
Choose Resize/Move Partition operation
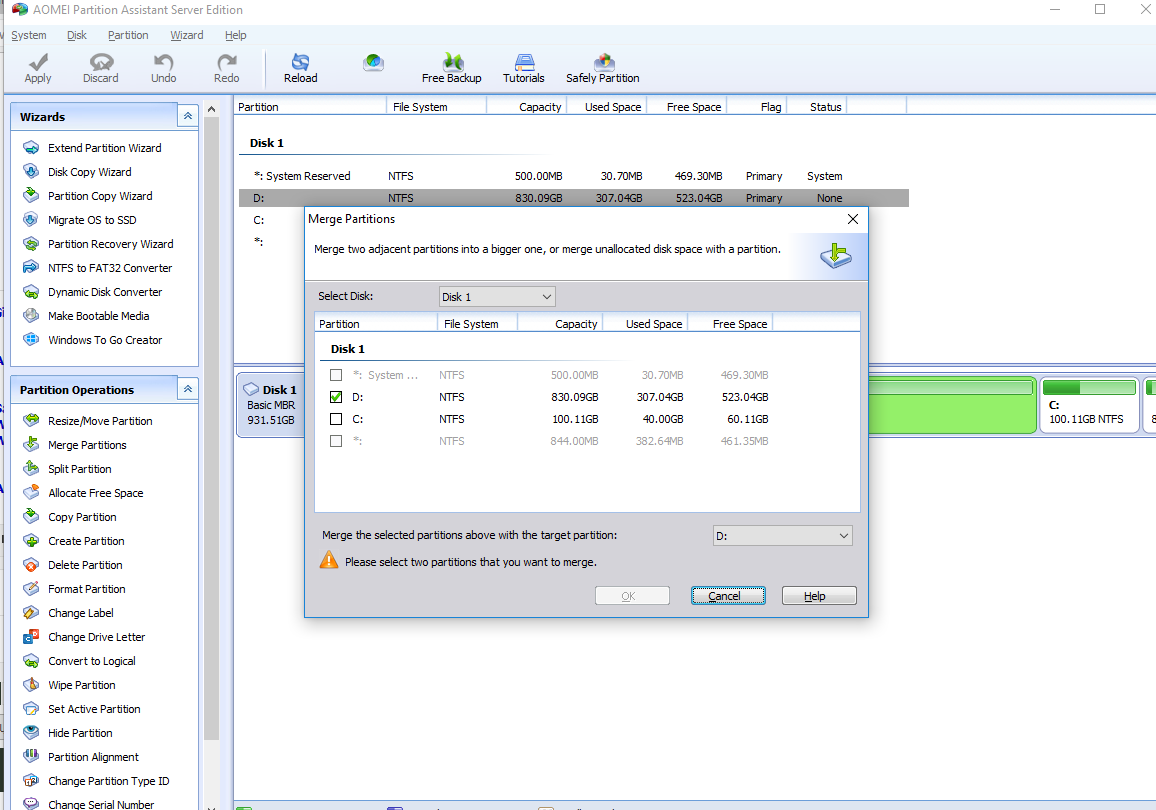(x=100, y=421)
